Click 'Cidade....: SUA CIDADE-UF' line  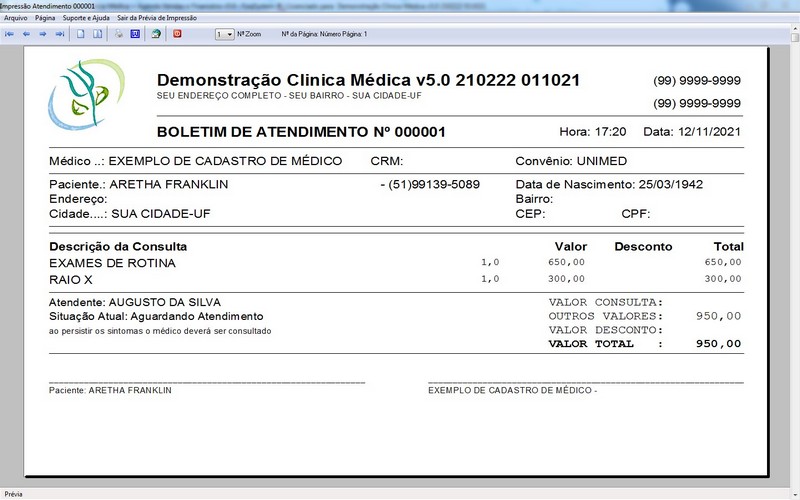click(130, 214)
